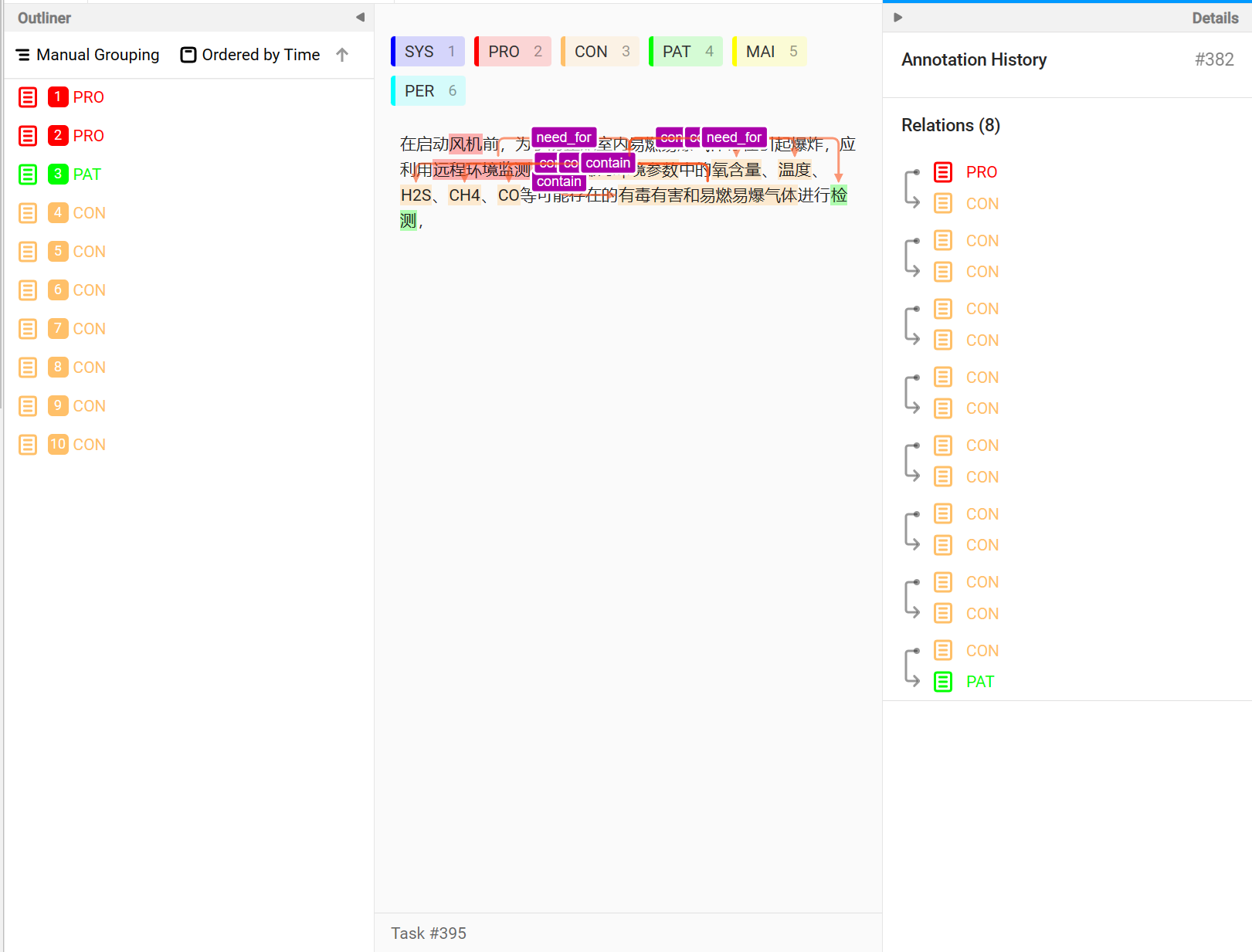Click the left need_for relation tag
This screenshot has width=1252, height=952.
coord(564,137)
